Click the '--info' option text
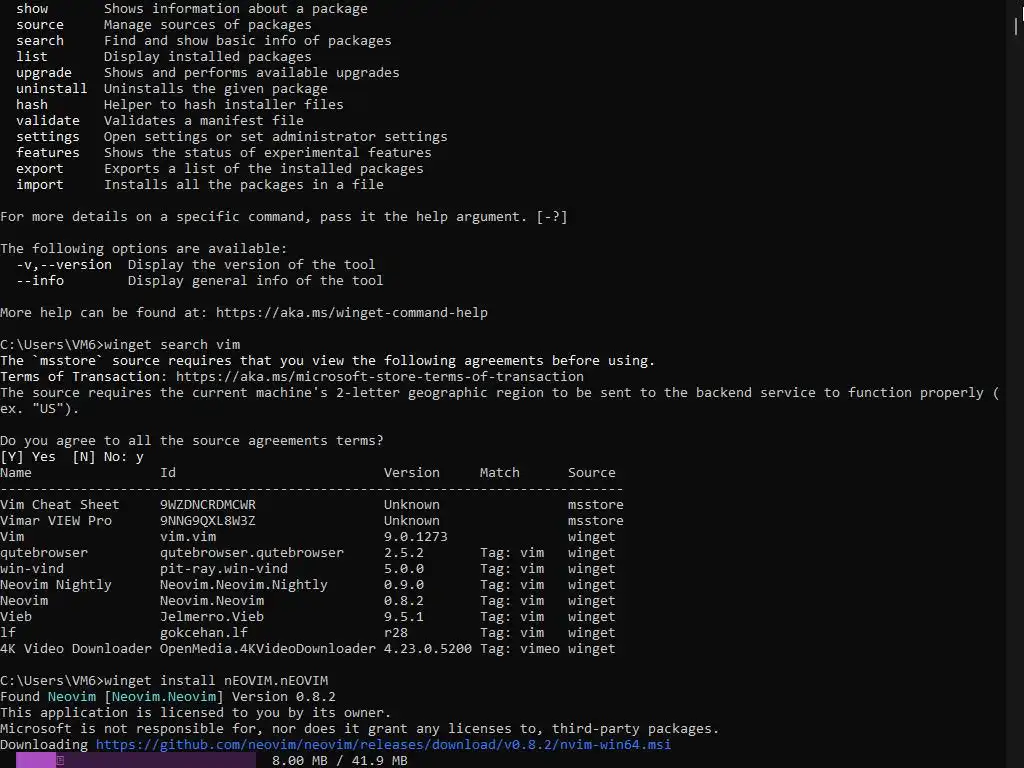This screenshot has width=1024, height=768. click(x=40, y=281)
